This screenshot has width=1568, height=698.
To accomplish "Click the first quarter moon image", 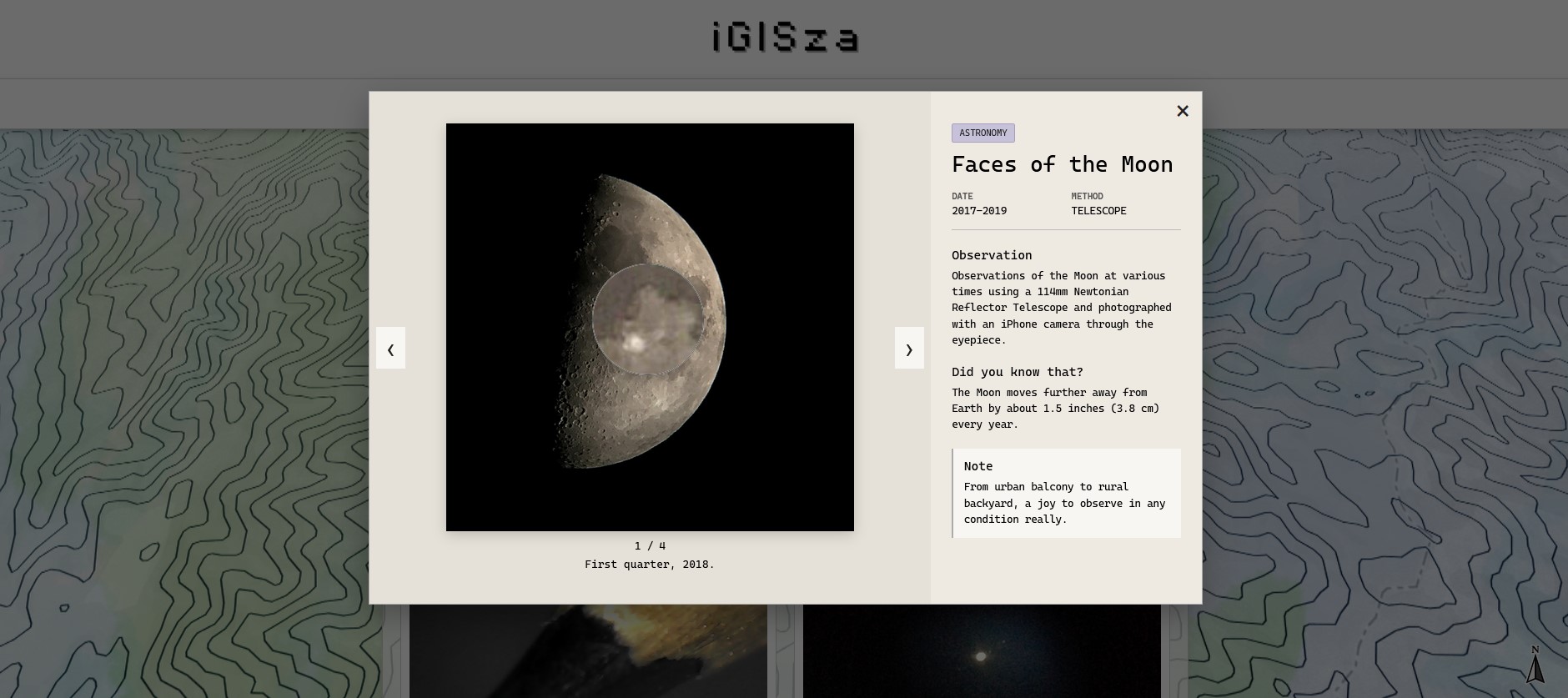I will [650, 327].
